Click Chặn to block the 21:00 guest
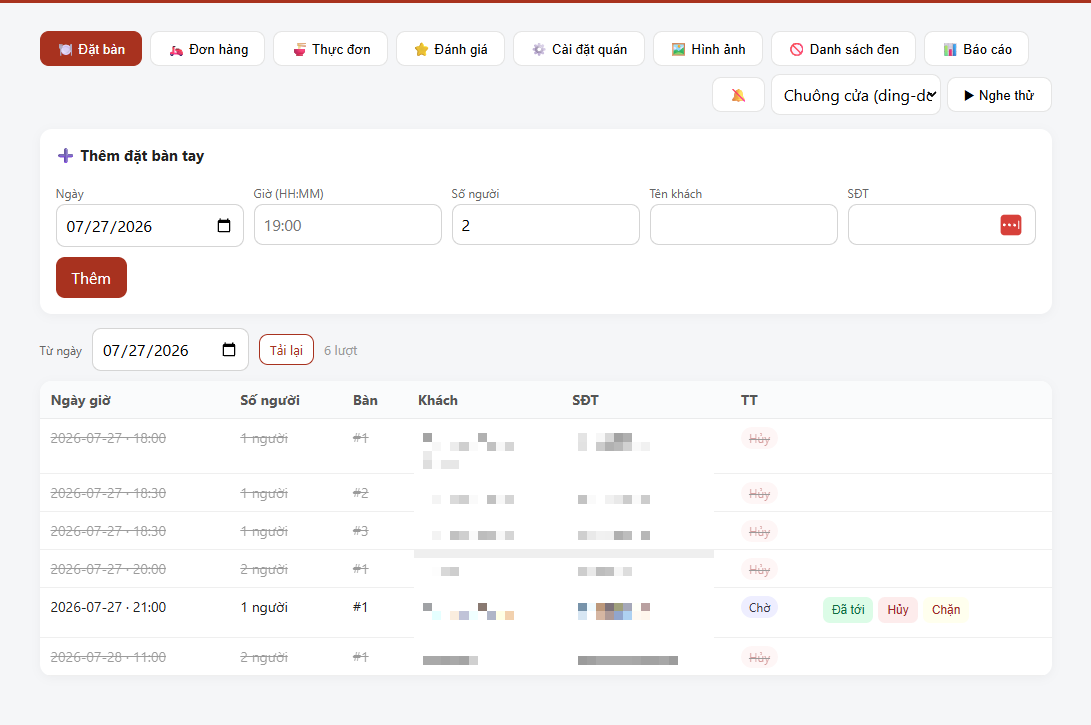1091x725 pixels. pos(946,610)
